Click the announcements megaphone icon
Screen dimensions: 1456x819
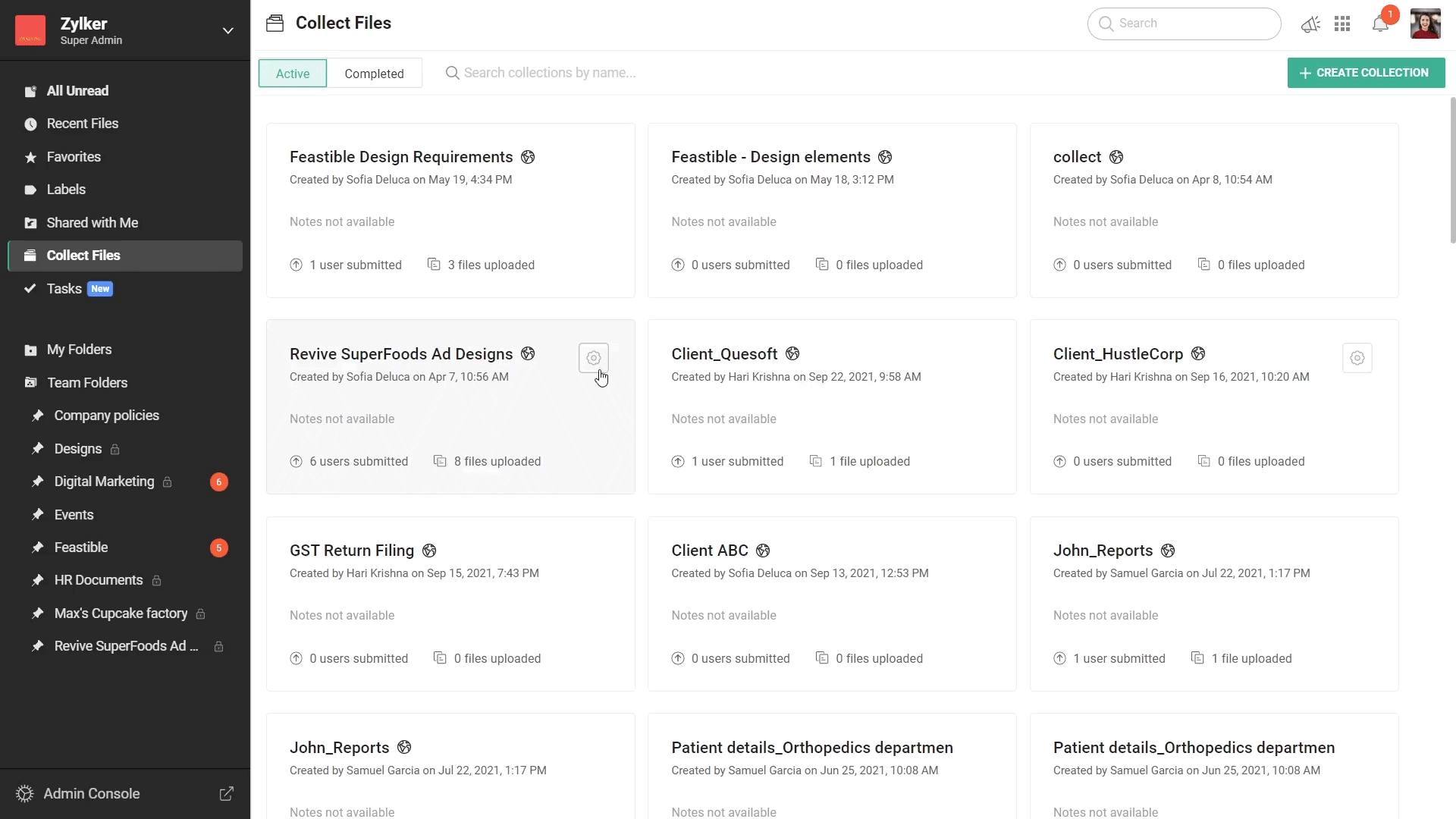(1310, 24)
